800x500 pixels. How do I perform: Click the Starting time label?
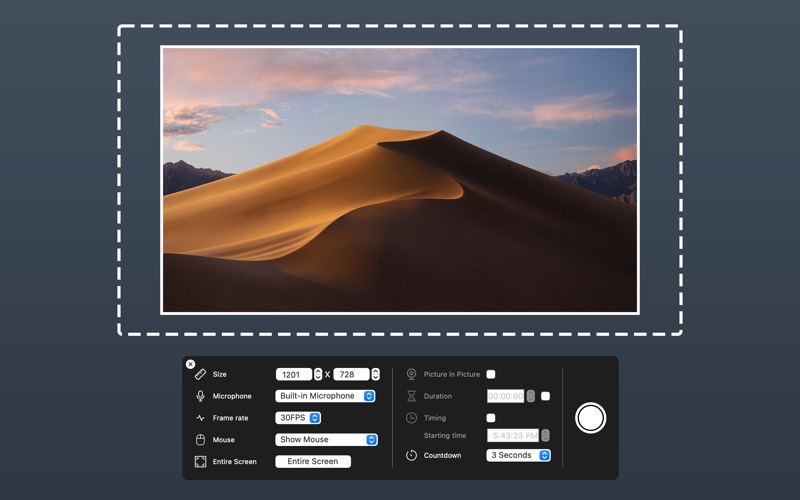pos(445,436)
